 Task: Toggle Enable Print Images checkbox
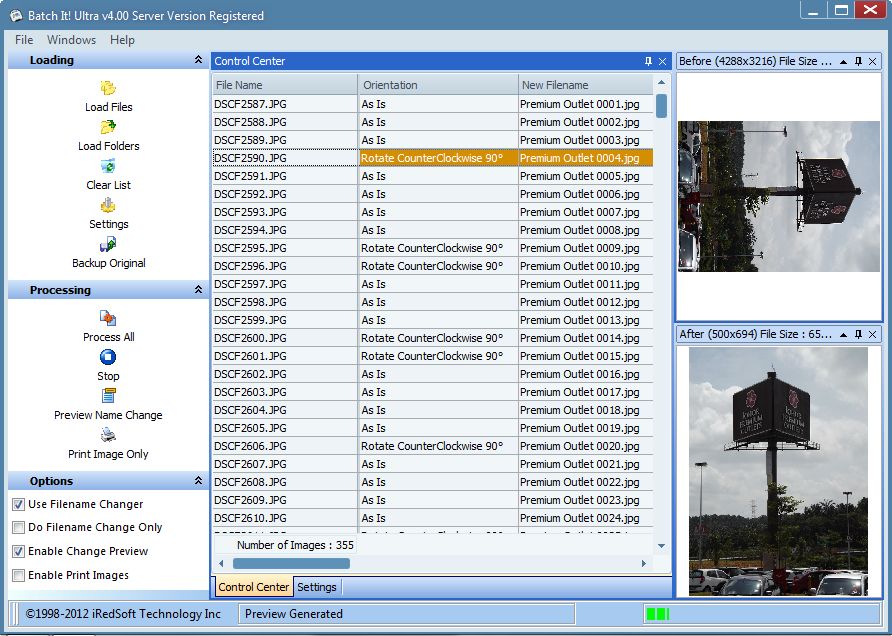[x=18, y=576]
